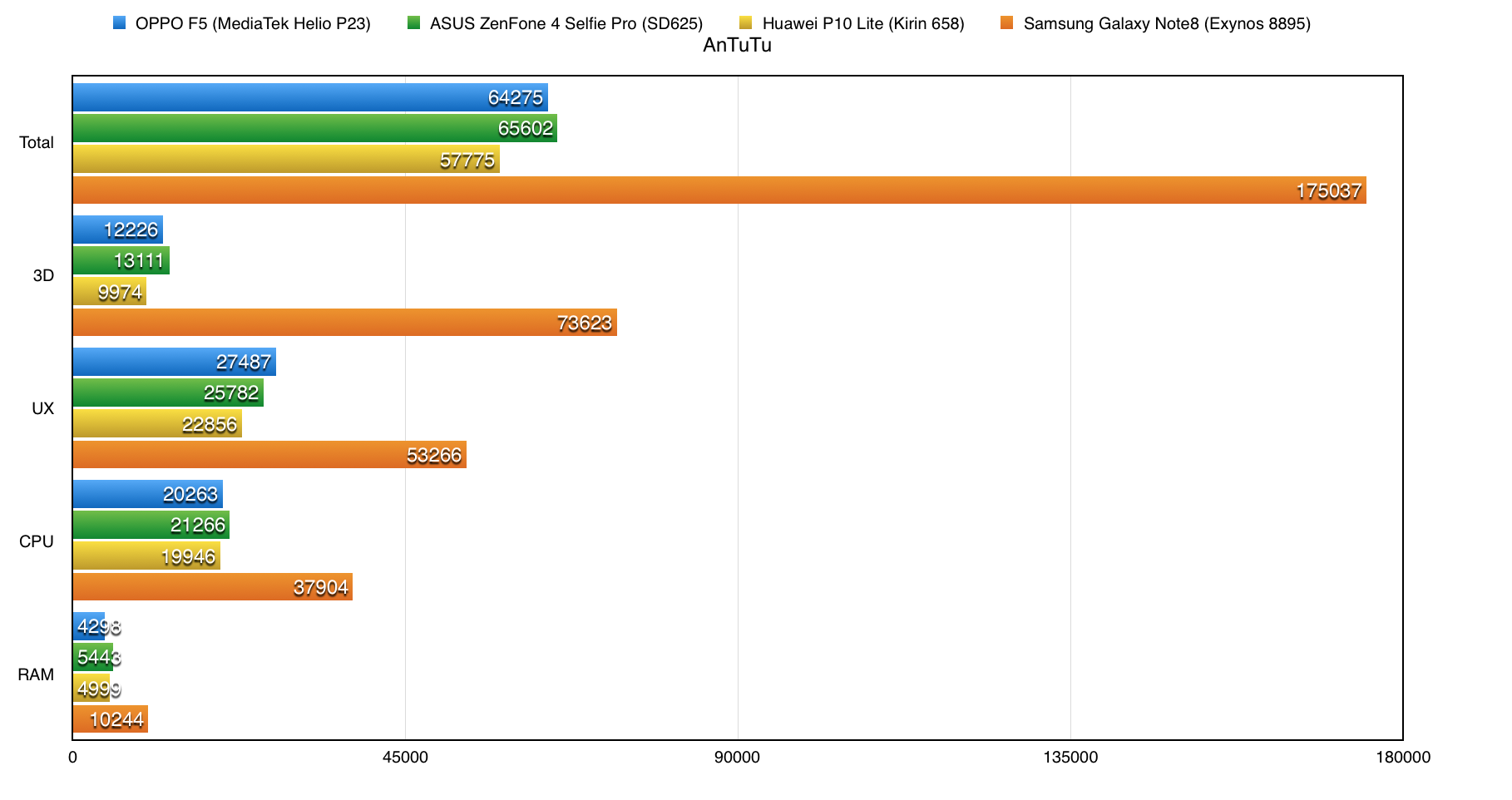Click the blue OPPO F5 legend swatch
This screenshot has width=1512, height=800.
pos(120,23)
